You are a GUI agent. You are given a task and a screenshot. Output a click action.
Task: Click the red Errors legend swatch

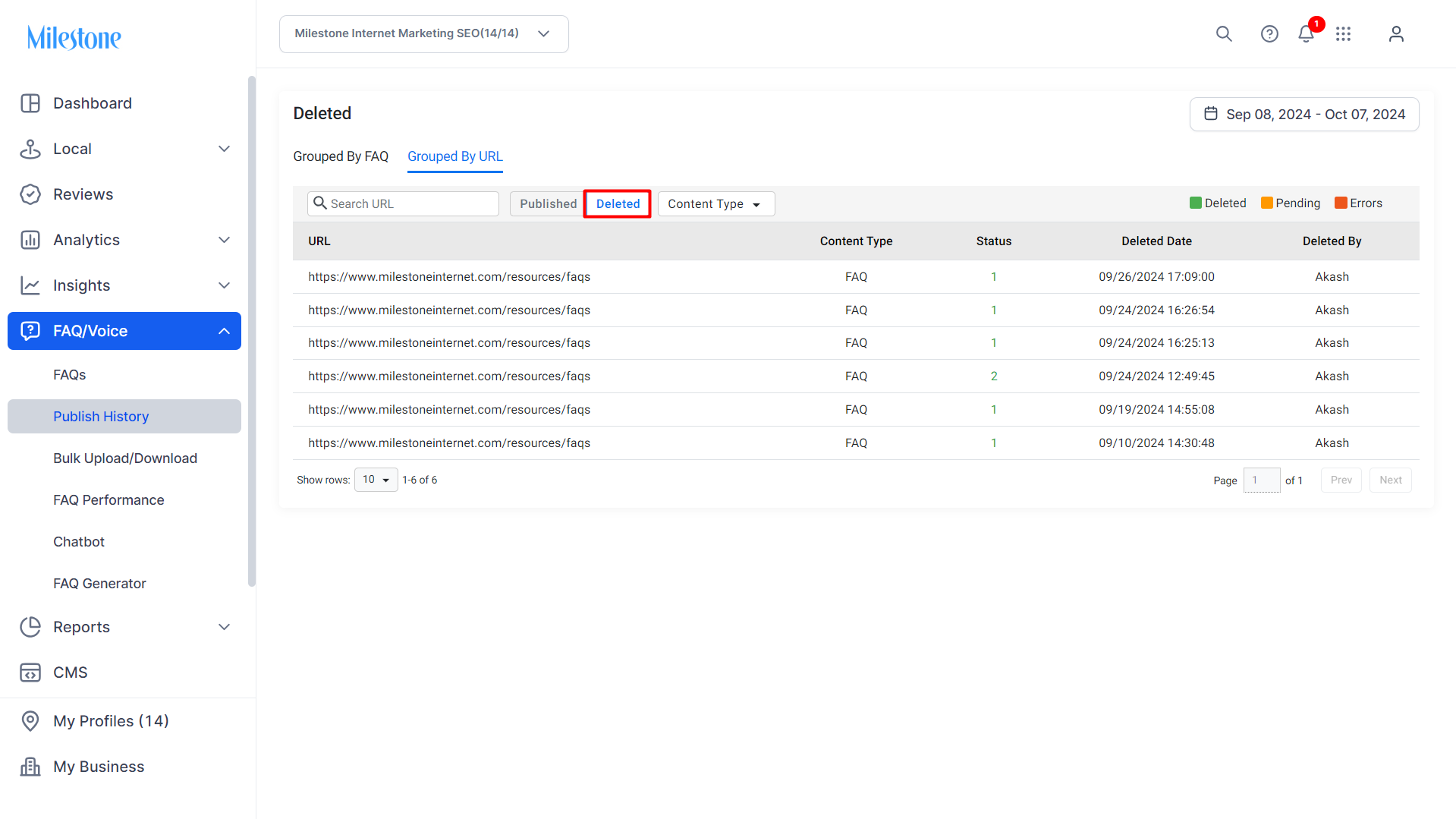click(x=1341, y=203)
